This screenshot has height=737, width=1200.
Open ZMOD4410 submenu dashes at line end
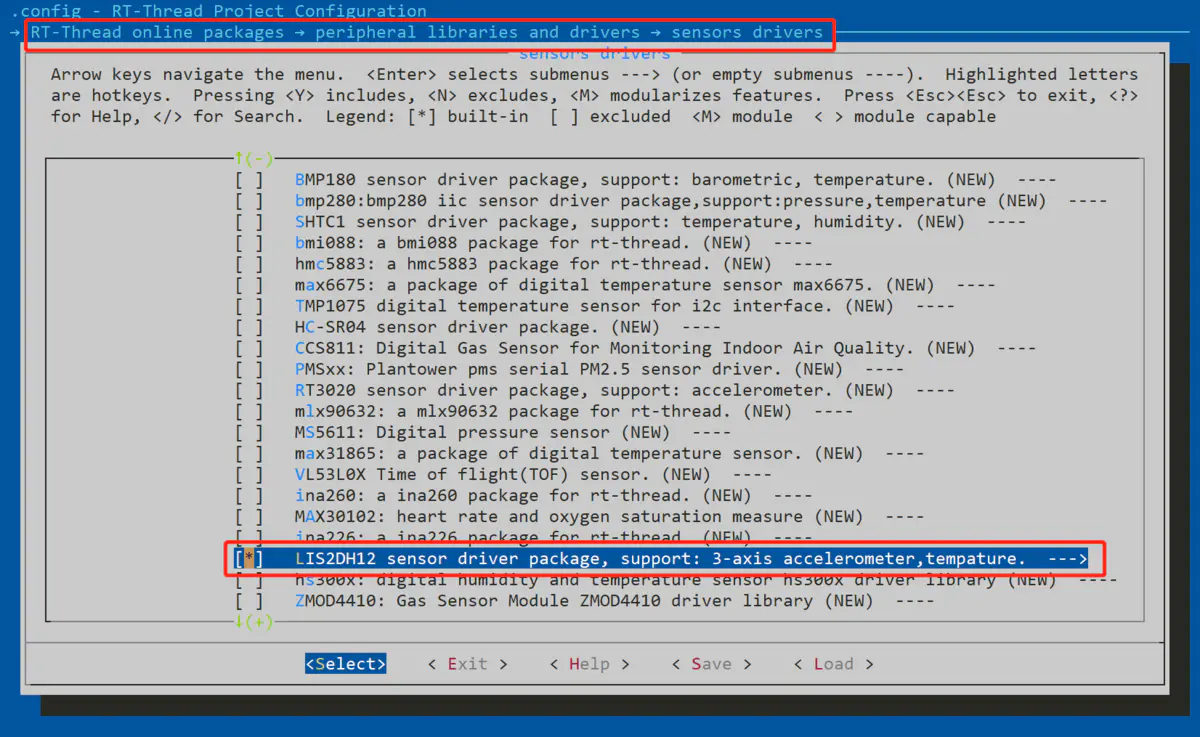pos(914,601)
